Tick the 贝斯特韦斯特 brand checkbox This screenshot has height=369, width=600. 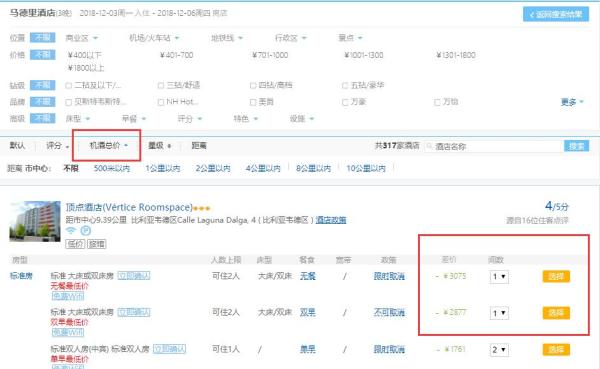(68, 102)
